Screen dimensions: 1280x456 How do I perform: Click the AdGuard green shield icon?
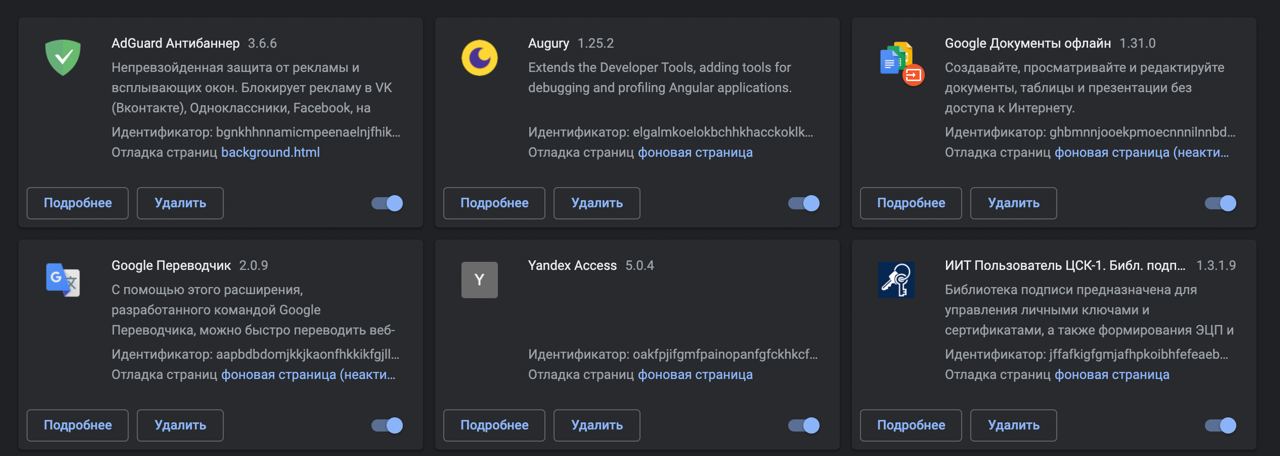(x=63, y=58)
